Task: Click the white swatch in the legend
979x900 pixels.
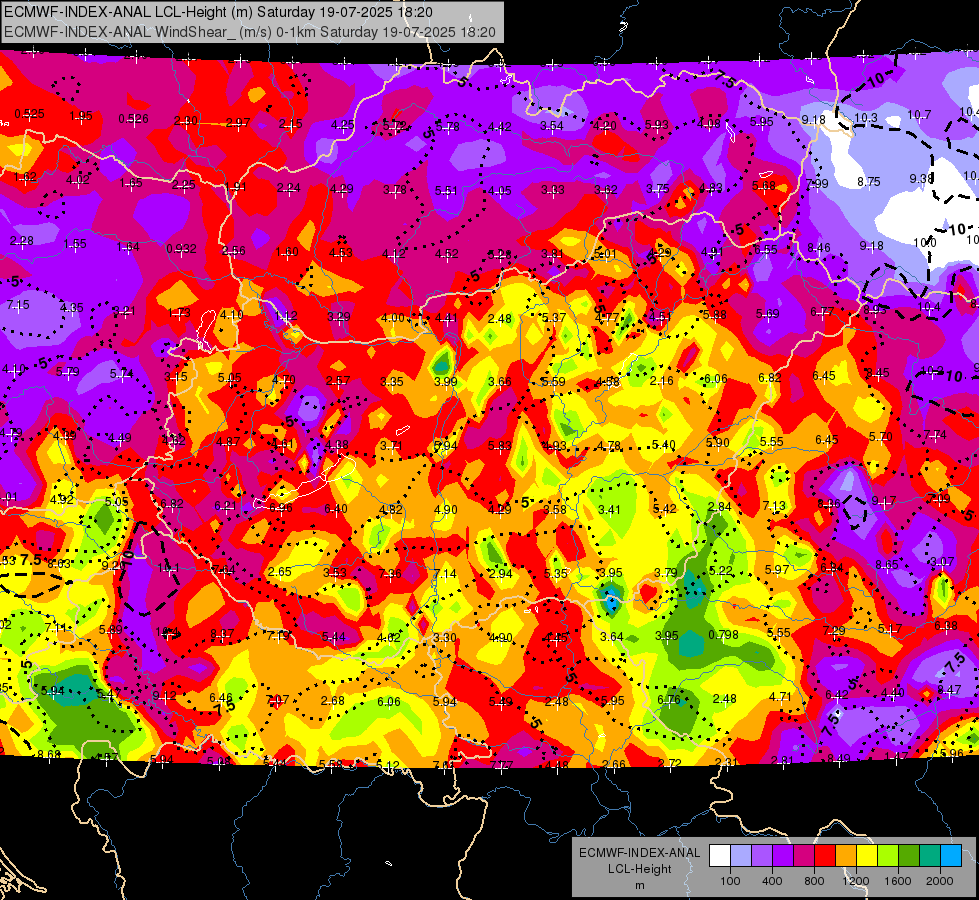Action: coord(720,856)
